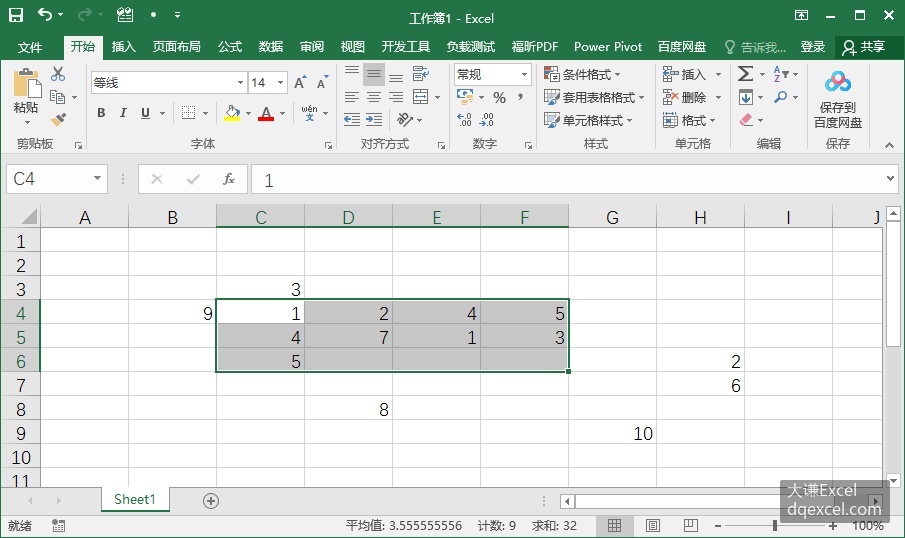Add a new sheet with the plus icon

211,500
